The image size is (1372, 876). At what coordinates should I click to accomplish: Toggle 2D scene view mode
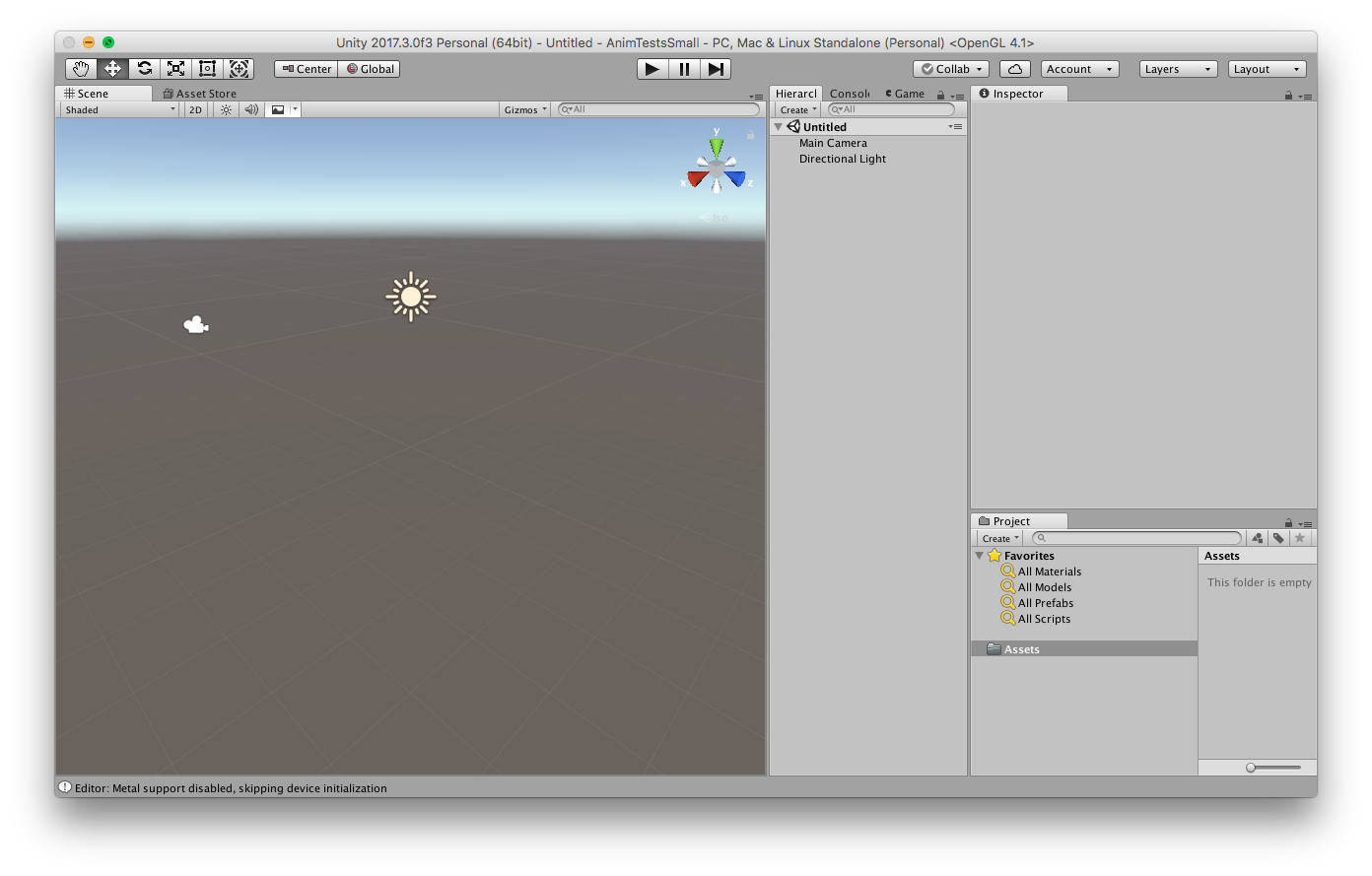tap(194, 109)
